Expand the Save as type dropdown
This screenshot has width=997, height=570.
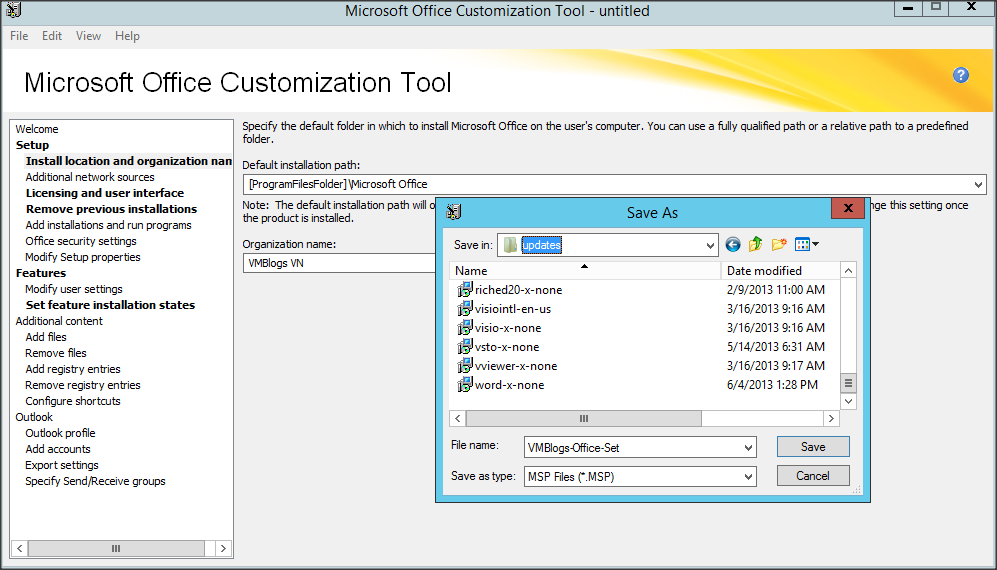pos(748,477)
